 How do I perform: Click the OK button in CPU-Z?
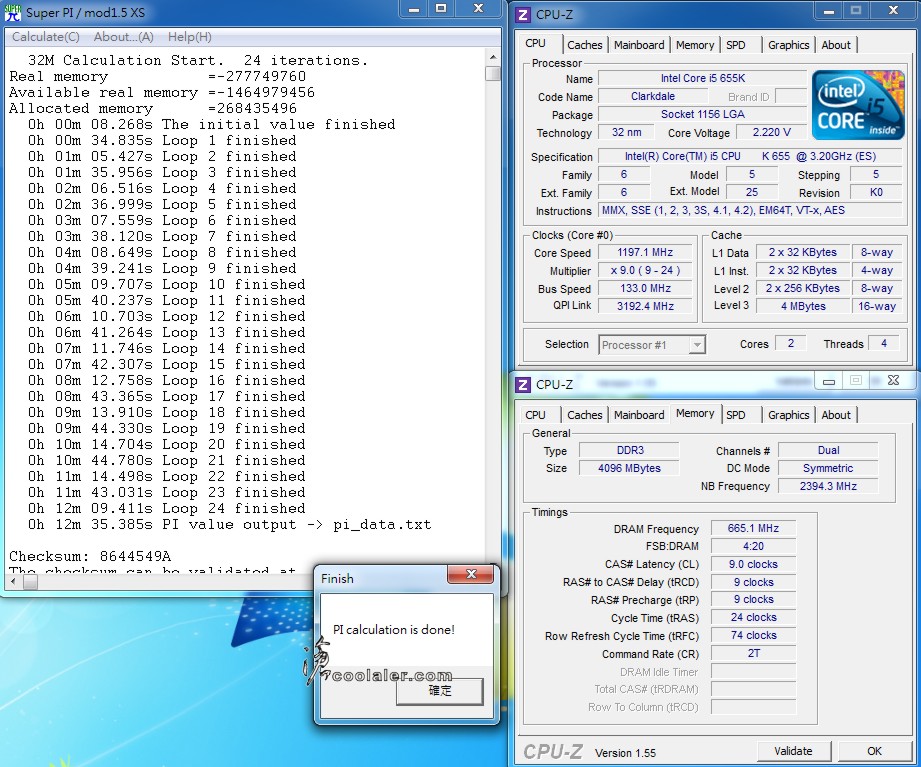tap(874, 751)
